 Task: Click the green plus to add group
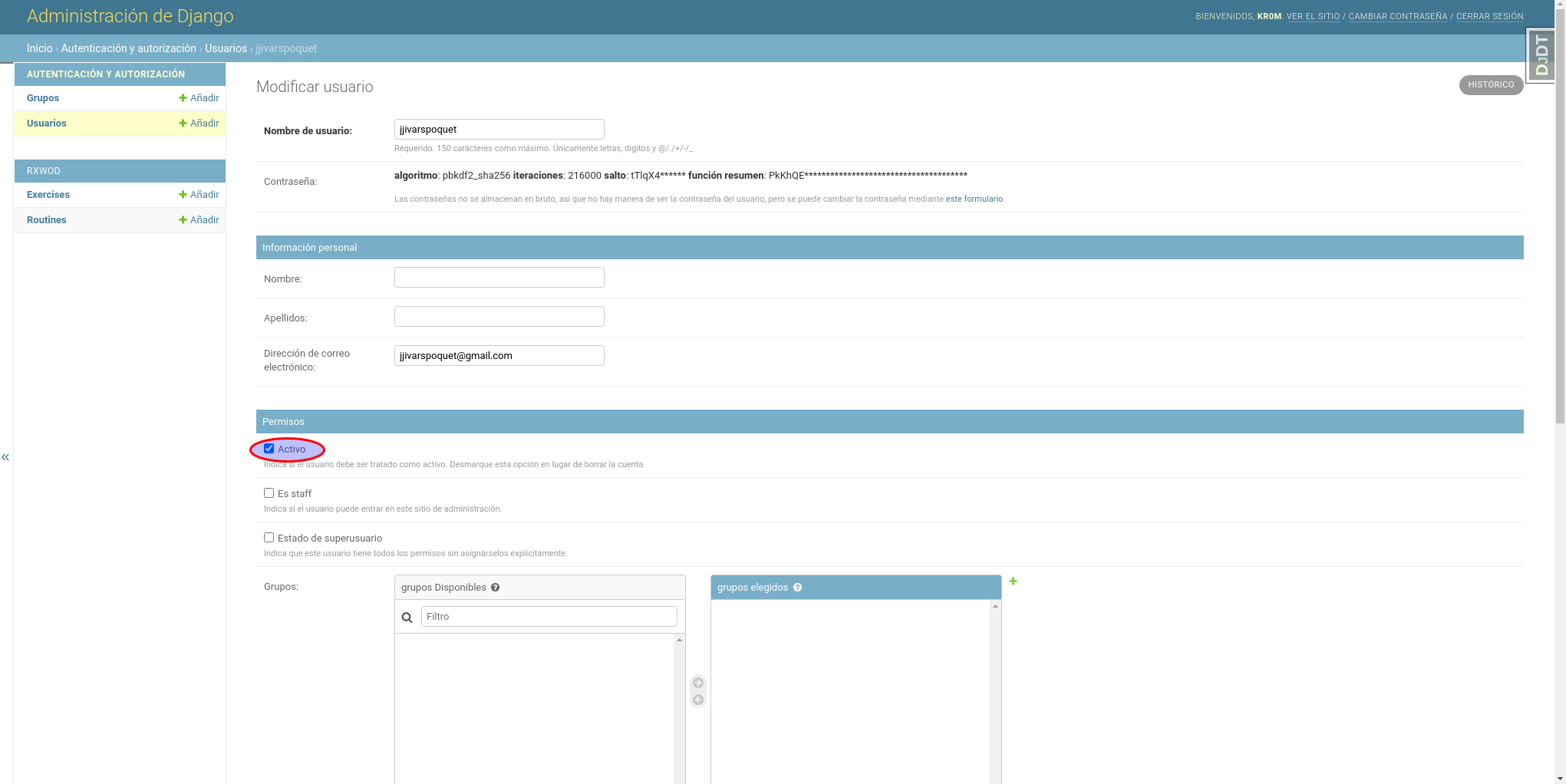click(x=1013, y=581)
